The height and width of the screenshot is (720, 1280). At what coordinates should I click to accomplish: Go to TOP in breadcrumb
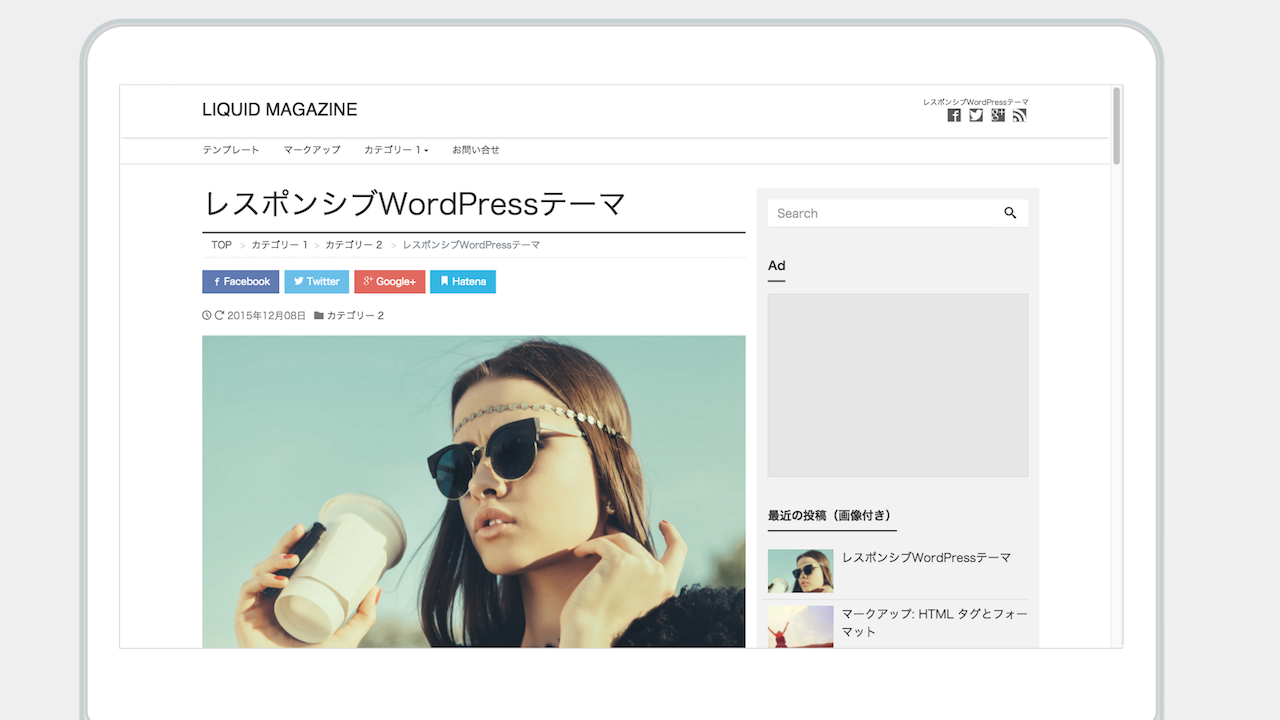click(221, 245)
